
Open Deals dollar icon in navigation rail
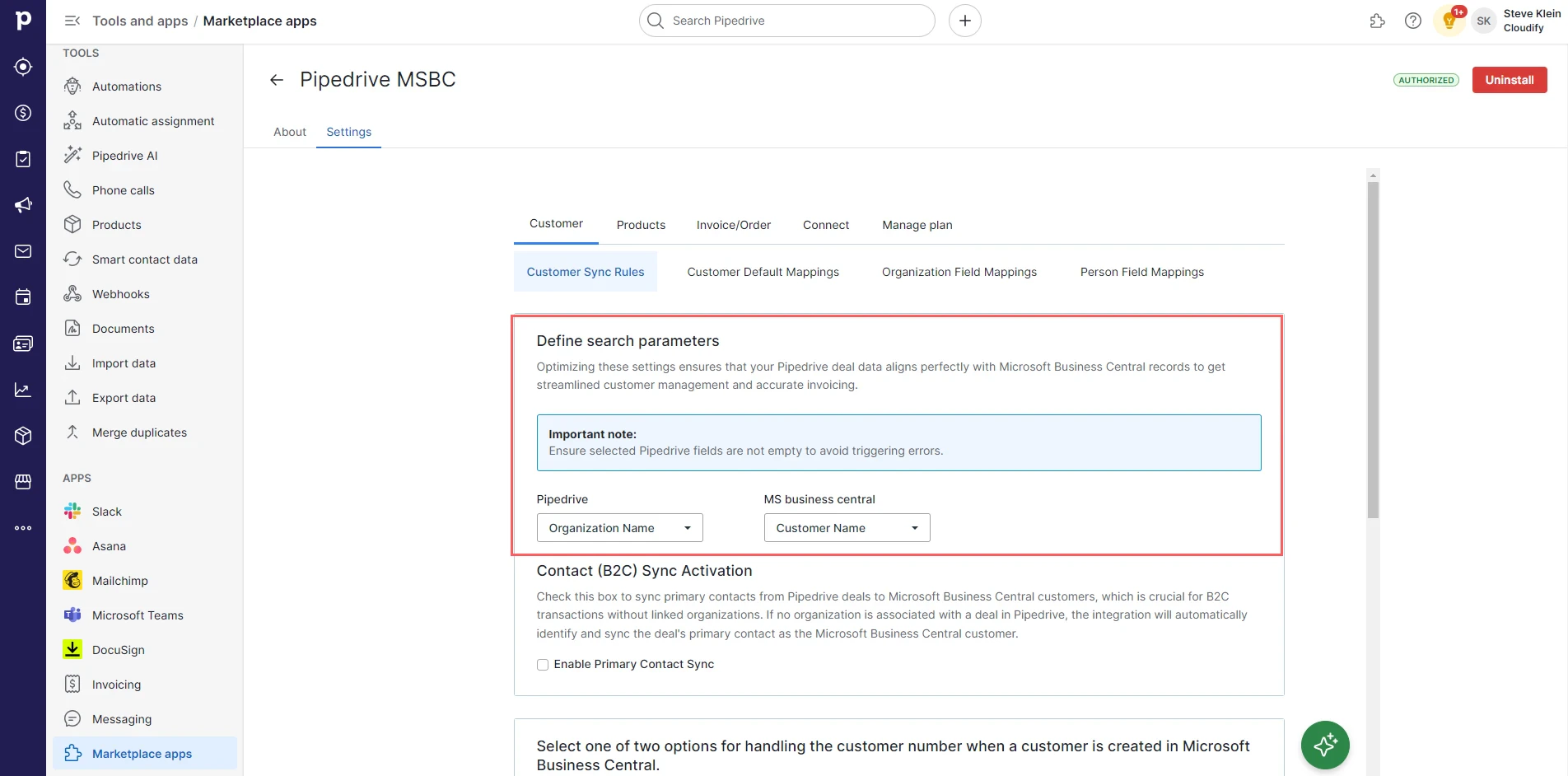[23, 113]
